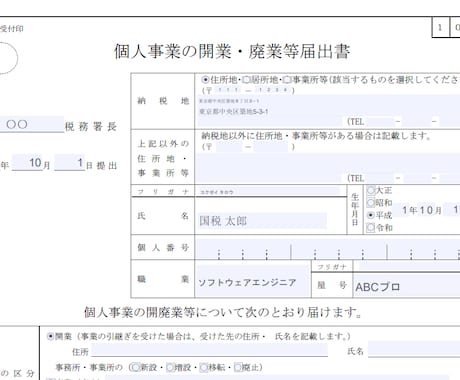Click the second postal code box under 上記以外の住所地
This screenshot has width=460, height=380.
[x=271, y=147]
